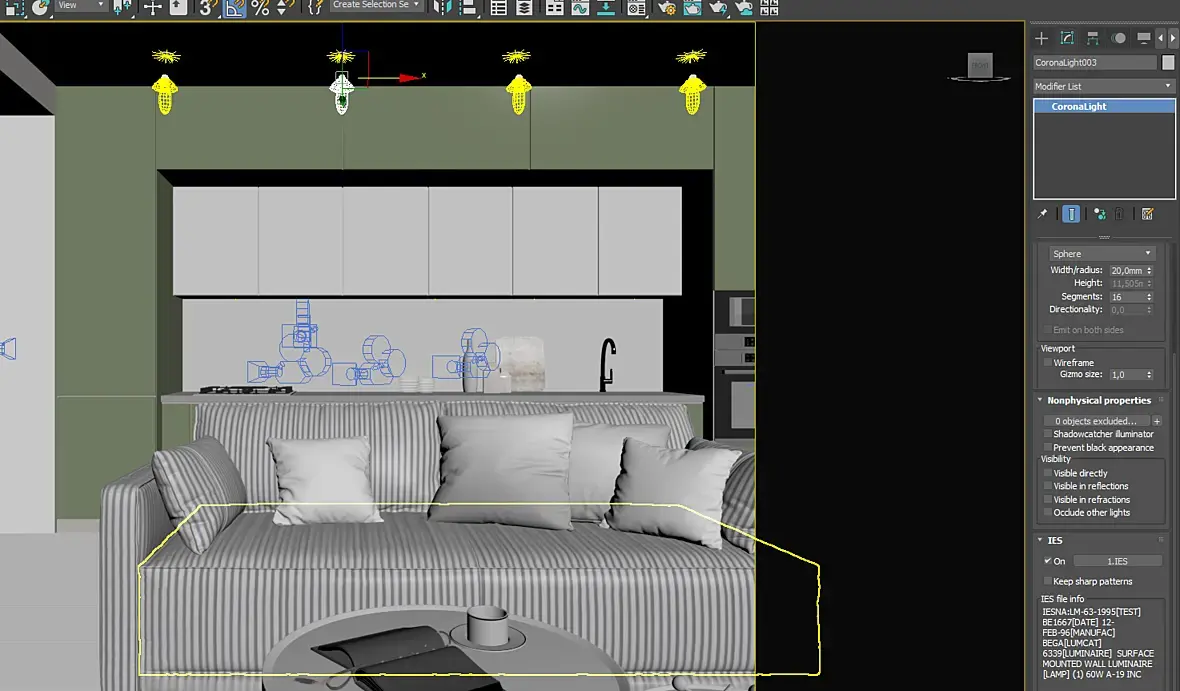Click the Mirror tool icon
This screenshot has height=691, width=1180.
[442, 8]
